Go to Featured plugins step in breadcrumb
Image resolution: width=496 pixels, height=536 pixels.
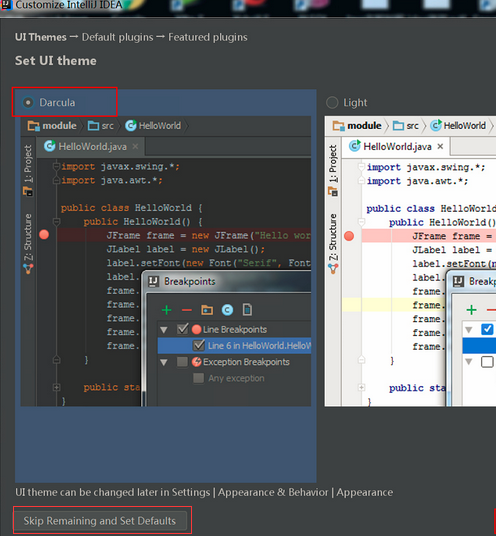point(208,37)
